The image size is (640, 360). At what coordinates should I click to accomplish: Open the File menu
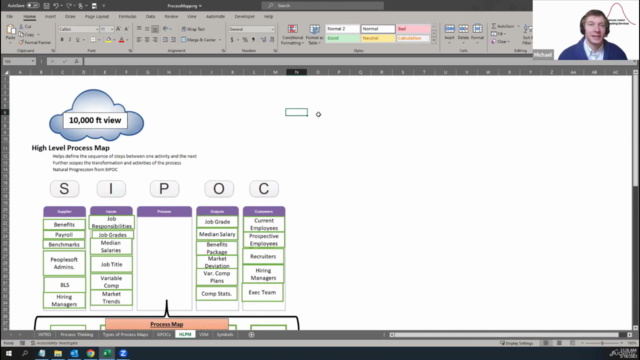9,17
